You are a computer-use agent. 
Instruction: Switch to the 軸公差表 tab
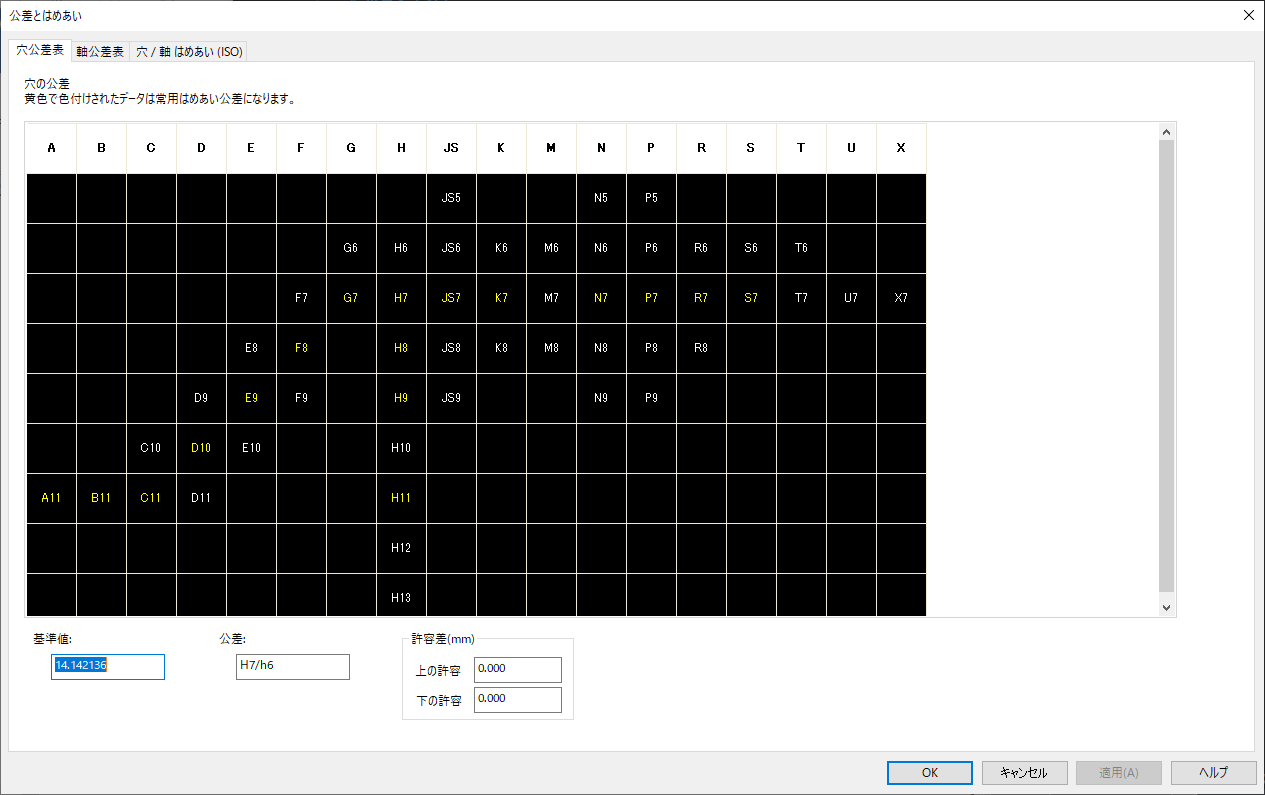(x=100, y=51)
